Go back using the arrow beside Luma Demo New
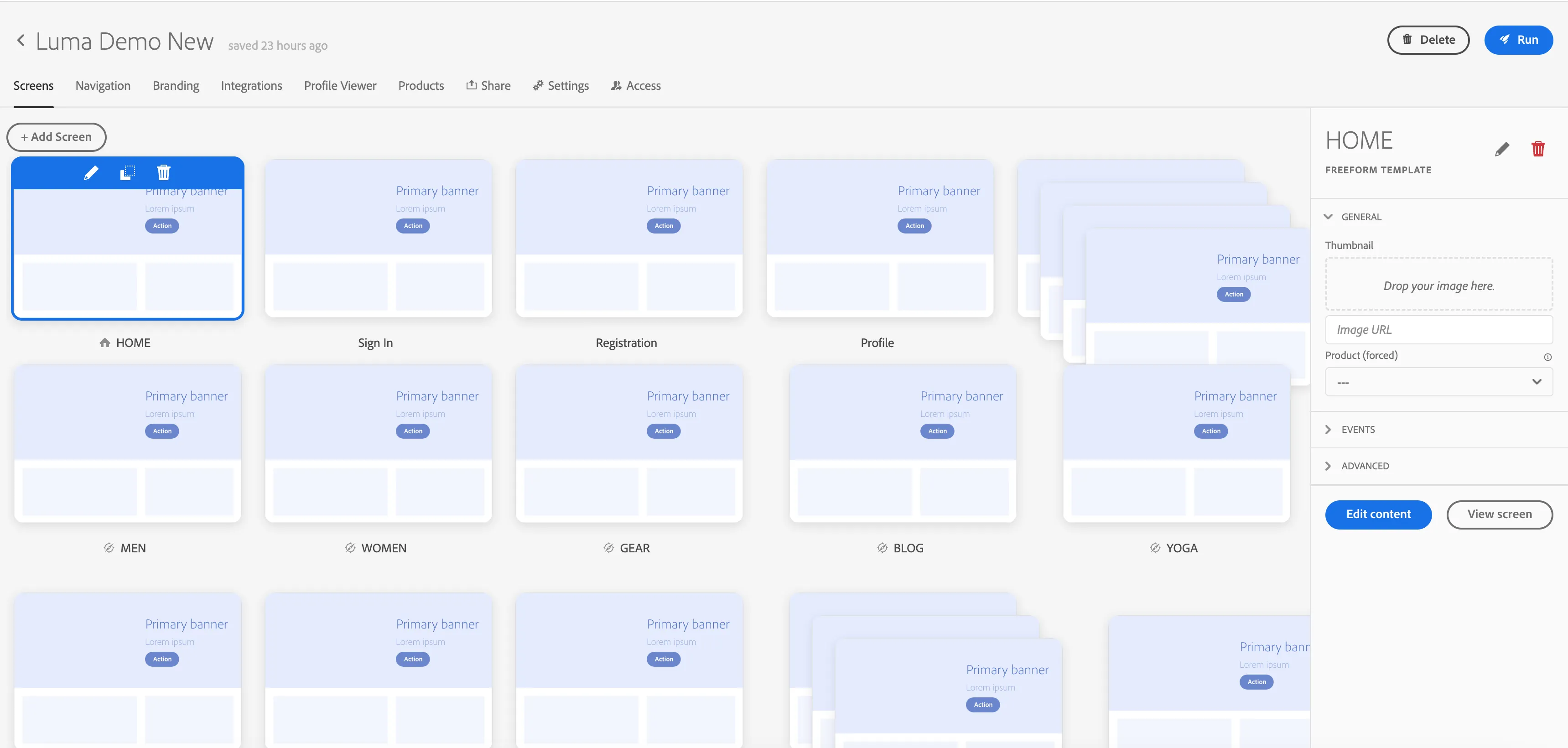The image size is (1568, 748). click(21, 41)
